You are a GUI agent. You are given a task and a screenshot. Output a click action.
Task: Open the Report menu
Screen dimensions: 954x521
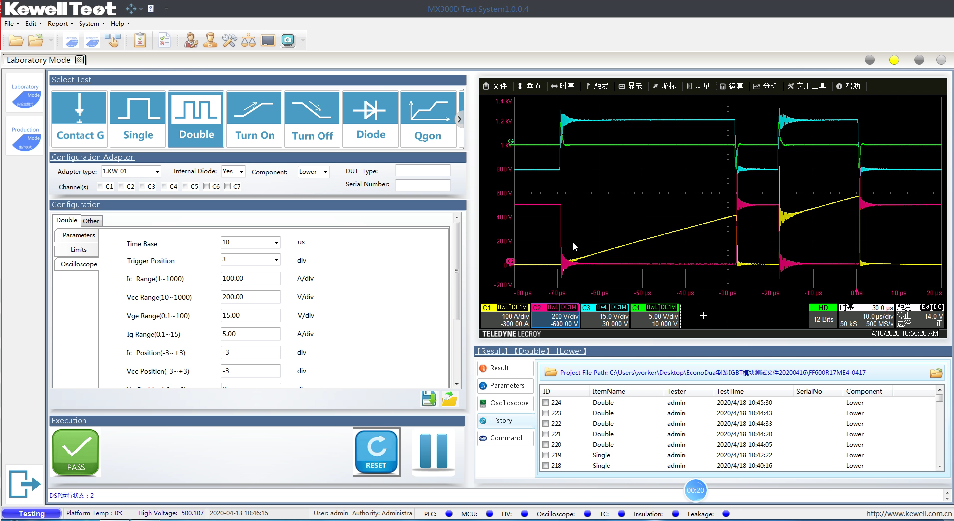pos(58,22)
